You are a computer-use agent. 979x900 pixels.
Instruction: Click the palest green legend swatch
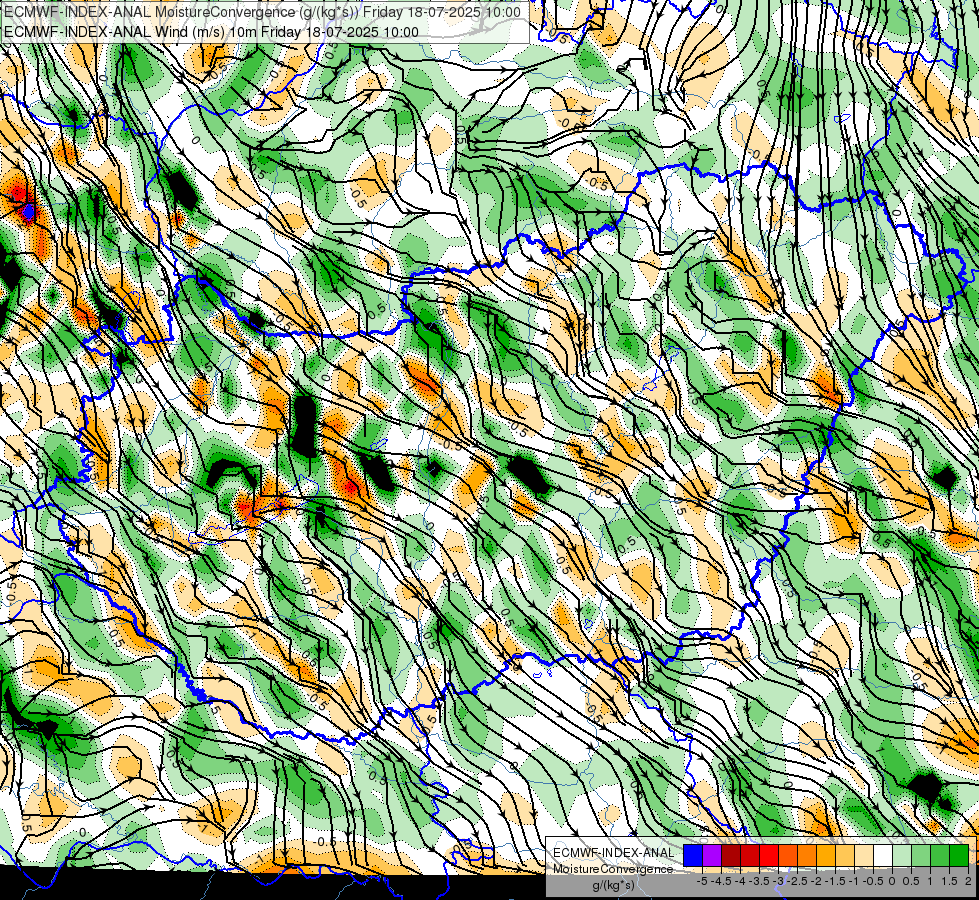902,856
